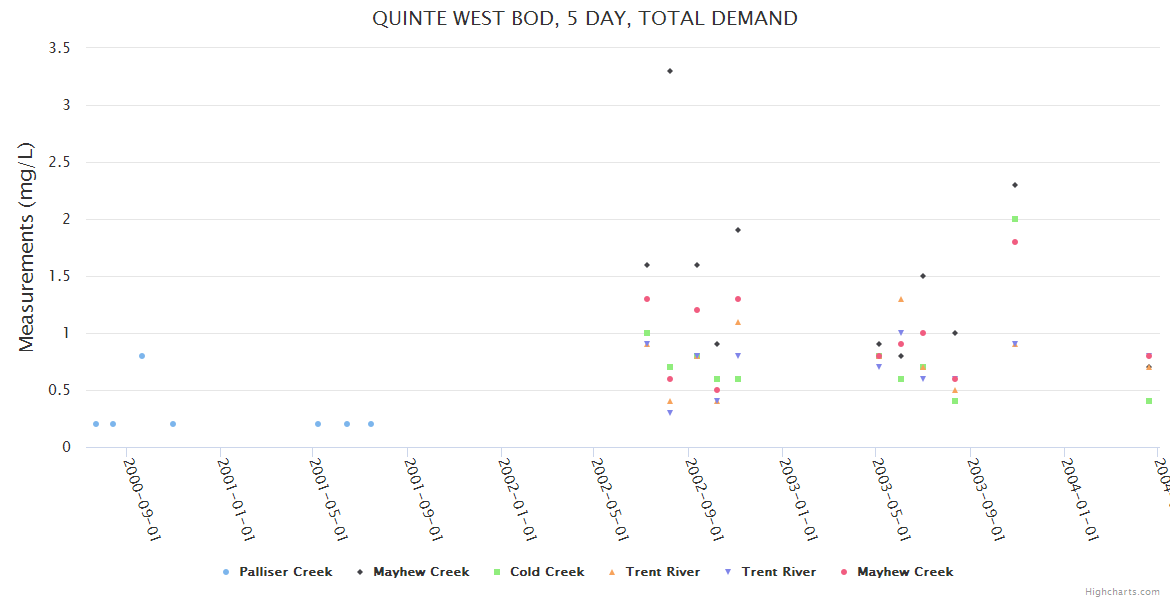Click orange triangle Trent River legend marker
Image resolution: width=1170 pixels, height=600 pixels.
(x=611, y=572)
